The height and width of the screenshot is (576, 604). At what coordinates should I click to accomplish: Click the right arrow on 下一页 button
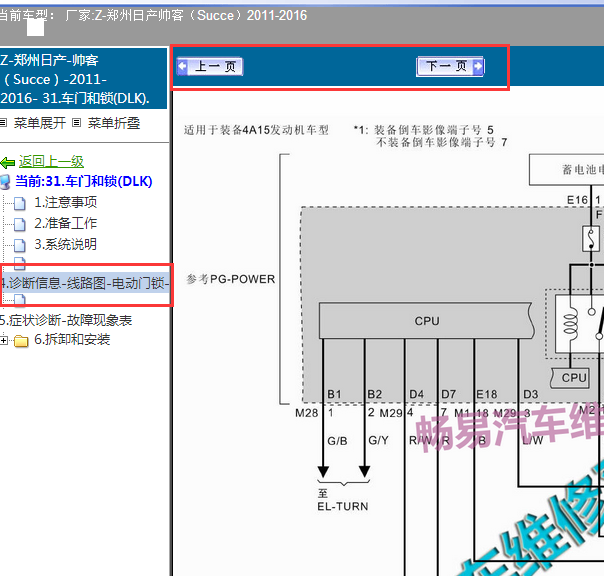(x=478, y=66)
